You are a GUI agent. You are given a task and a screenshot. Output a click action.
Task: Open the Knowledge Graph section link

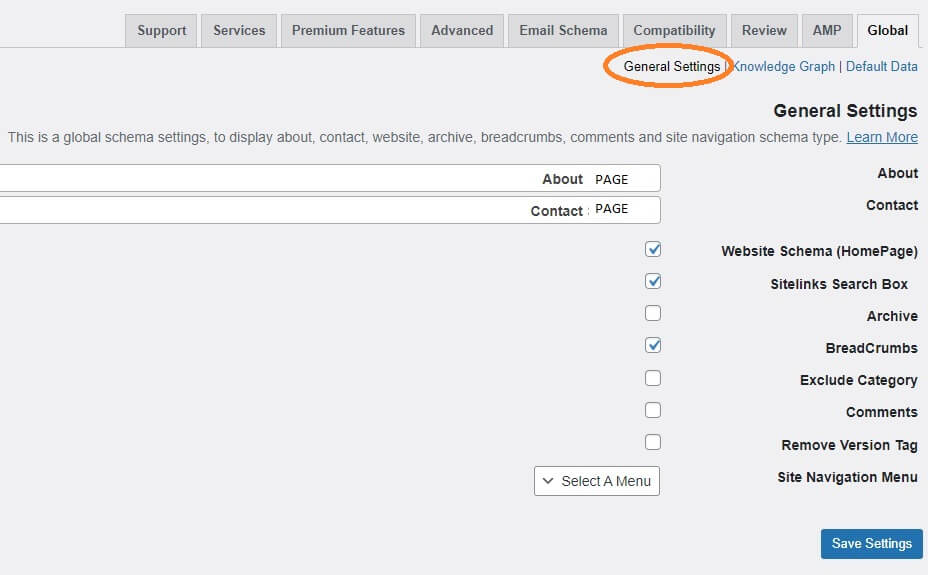pos(784,66)
